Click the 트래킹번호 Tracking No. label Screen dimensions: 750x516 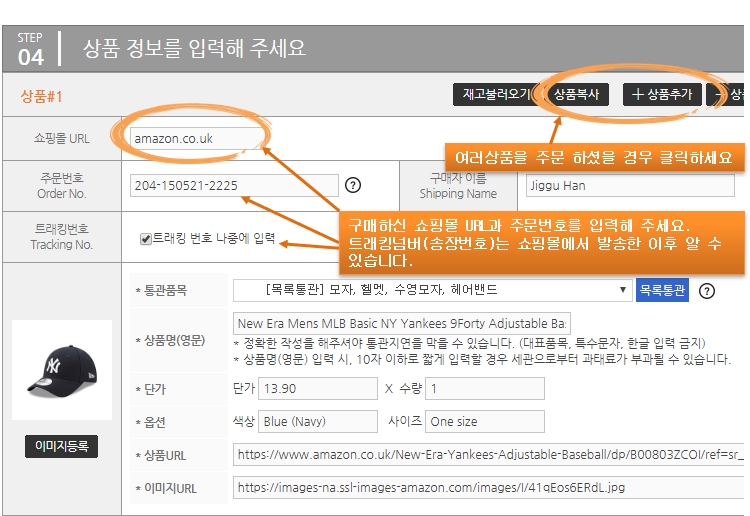click(x=62, y=237)
